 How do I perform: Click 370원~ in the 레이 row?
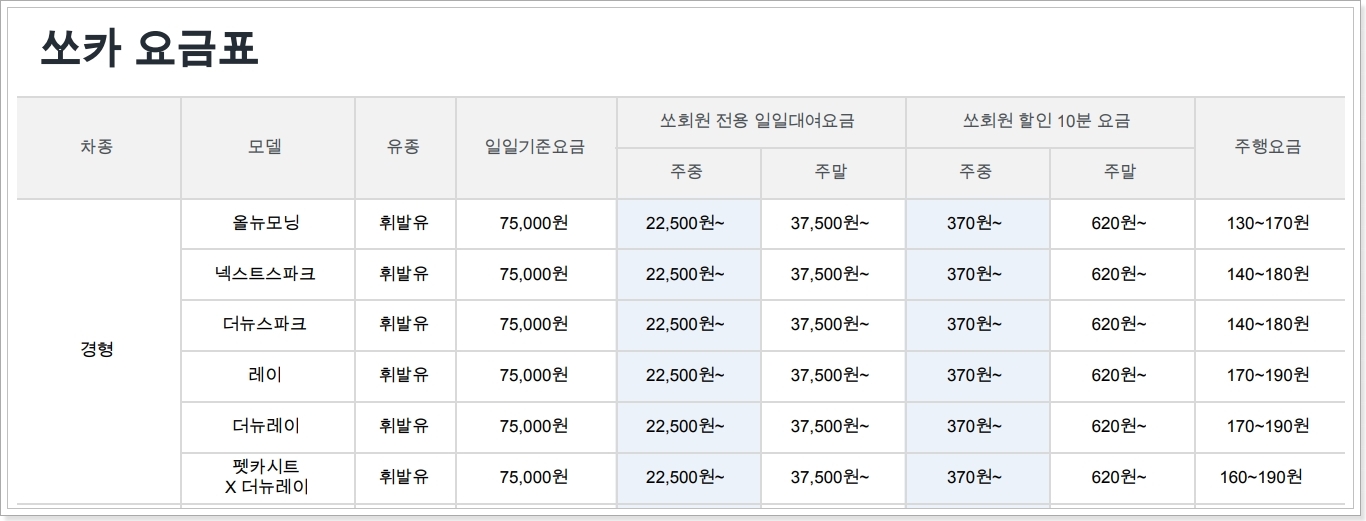(x=974, y=375)
